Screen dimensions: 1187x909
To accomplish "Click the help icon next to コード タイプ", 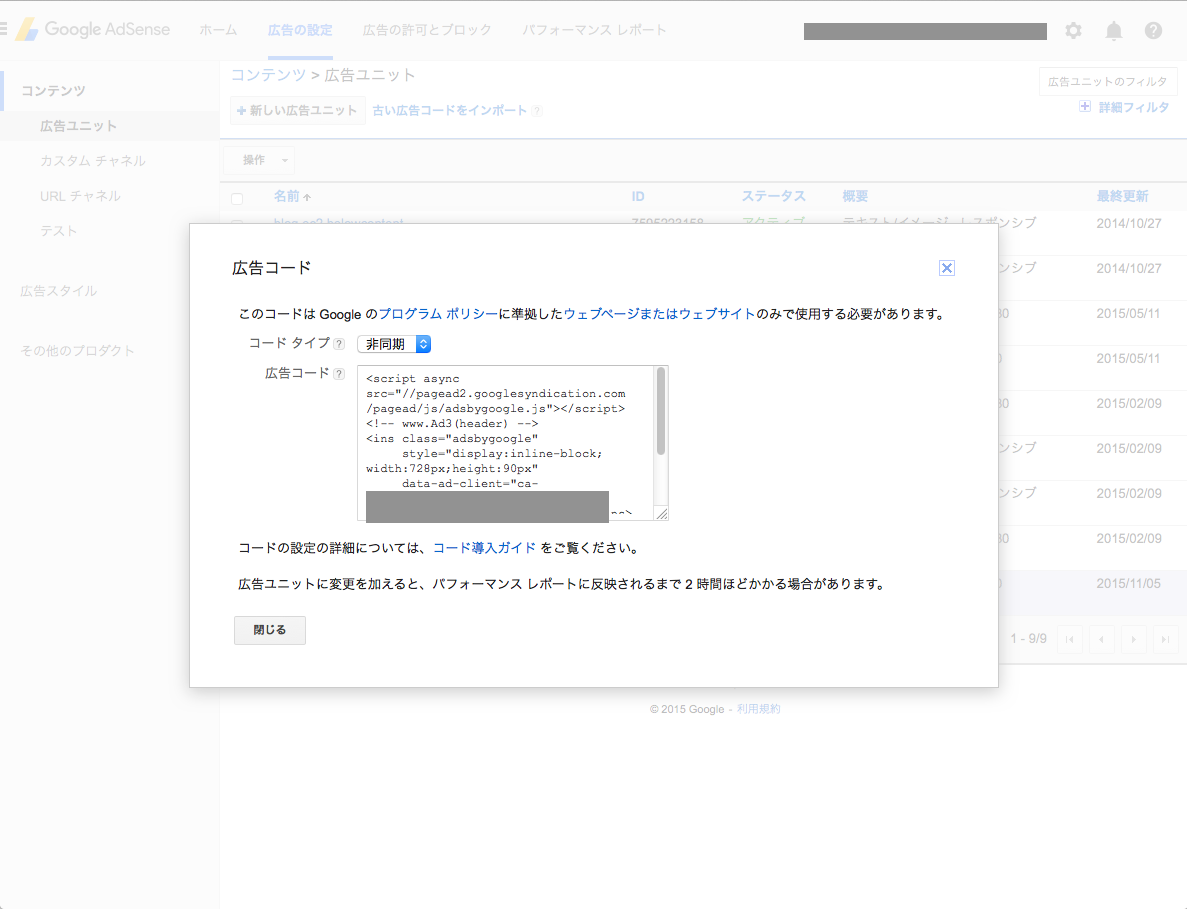I will tap(339, 343).
